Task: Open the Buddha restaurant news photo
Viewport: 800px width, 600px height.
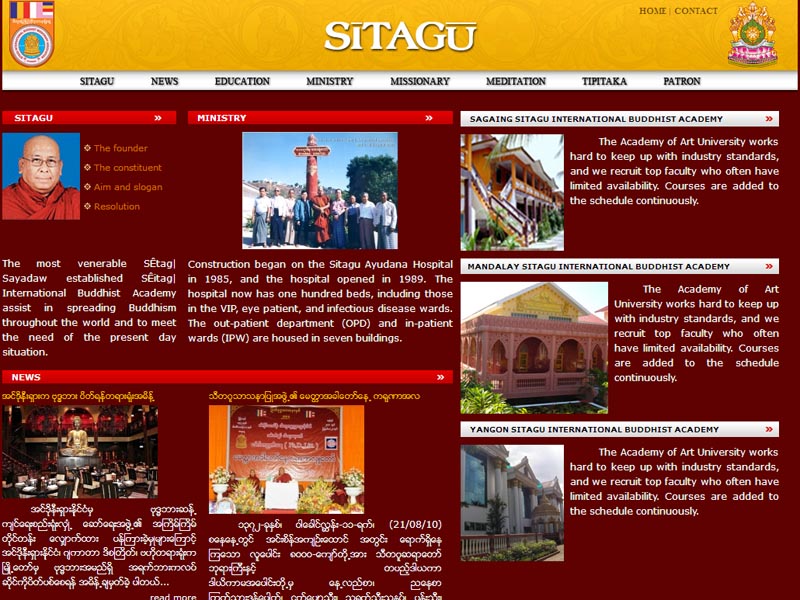Action: (80, 452)
